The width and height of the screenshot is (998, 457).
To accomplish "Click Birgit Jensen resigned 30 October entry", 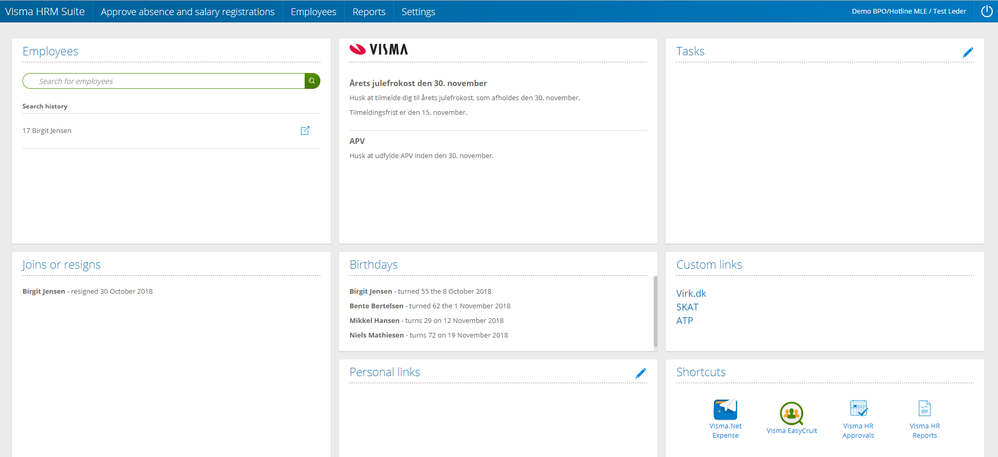I will 88,292.
